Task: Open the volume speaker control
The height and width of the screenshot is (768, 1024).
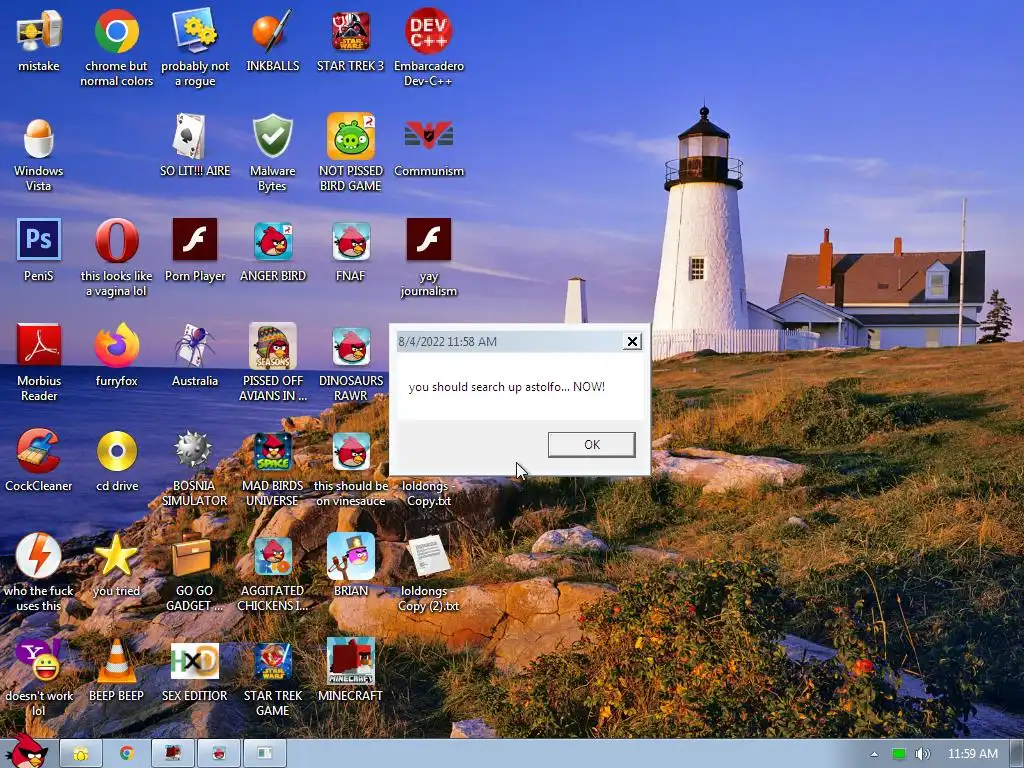Action: click(923, 754)
